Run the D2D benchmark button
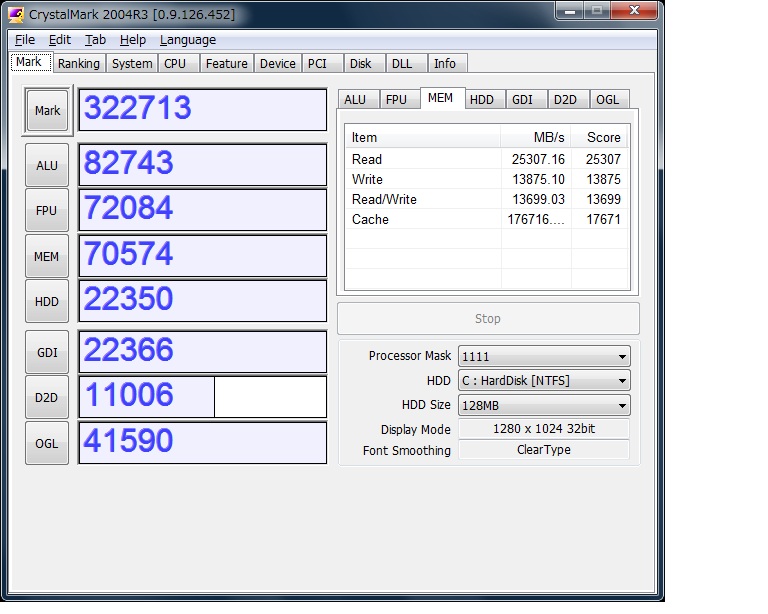Screen dimensions: 768x614 click(47, 397)
